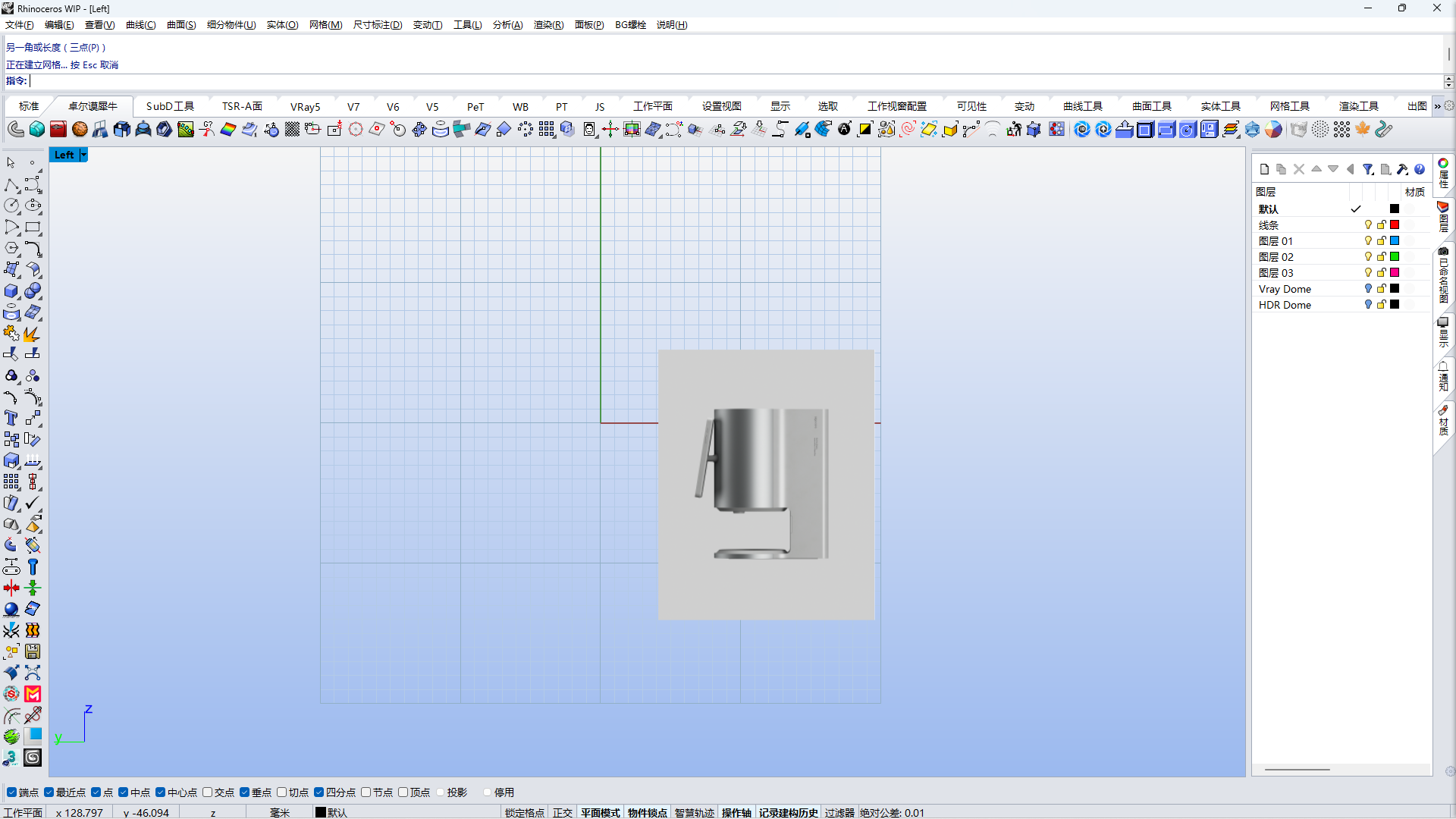Open the layer filter funnel icon
Screen dimensions: 1456x819
pos(1367,169)
